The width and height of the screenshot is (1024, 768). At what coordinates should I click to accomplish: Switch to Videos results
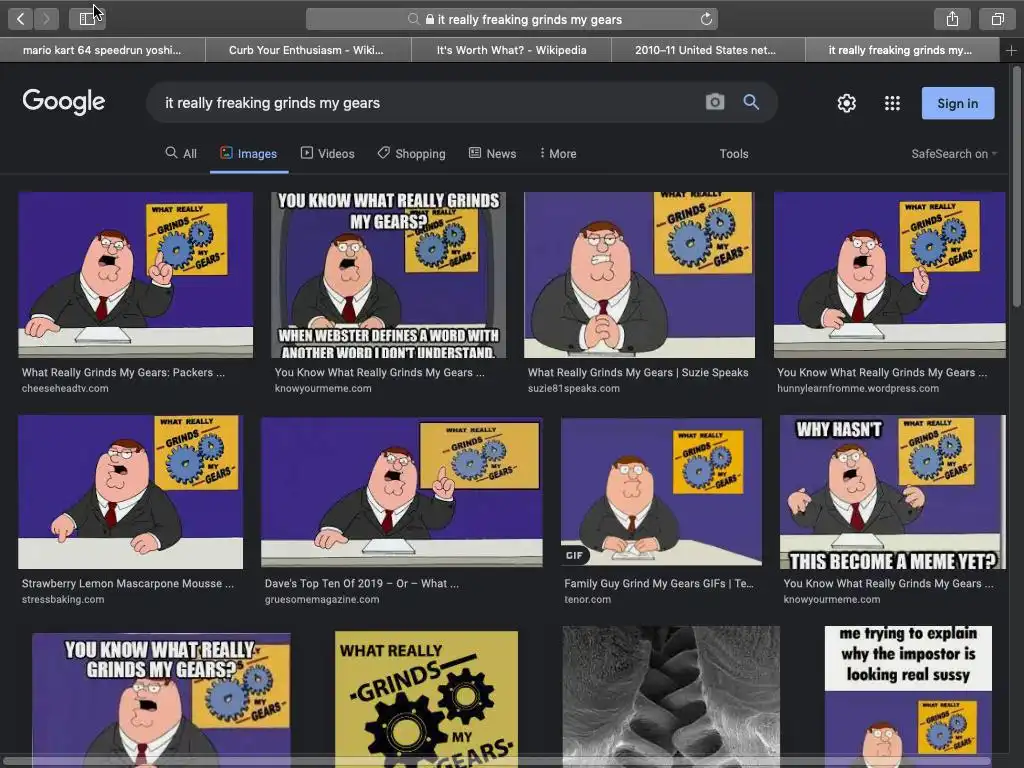[328, 153]
